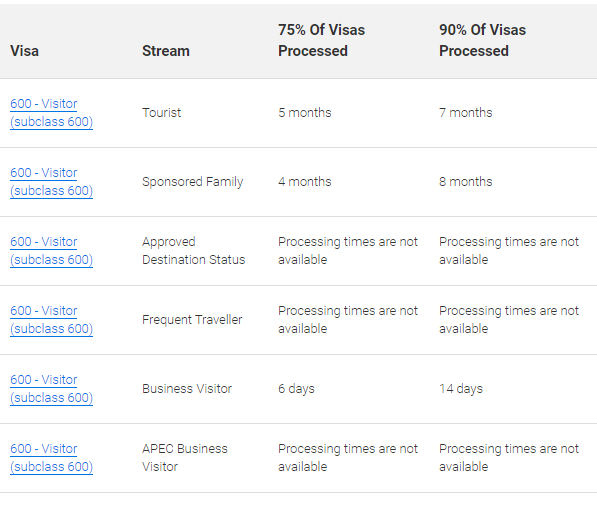Select the APEC Business Visitor stream cell
The width and height of the screenshot is (597, 506).
(185, 458)
